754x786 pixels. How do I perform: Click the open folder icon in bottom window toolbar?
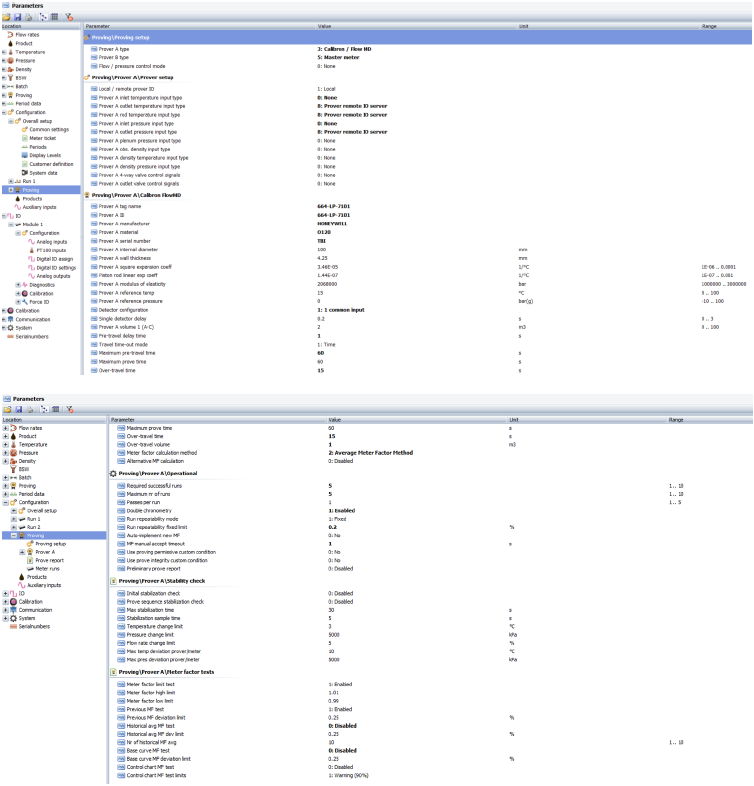tap(8, 410)
